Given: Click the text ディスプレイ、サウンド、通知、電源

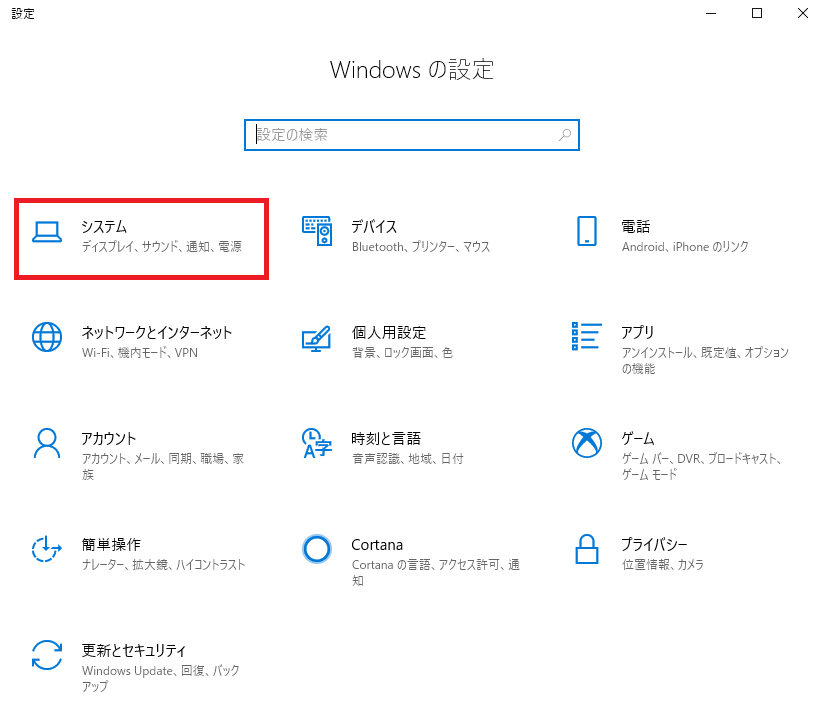Looking at the screenshot, I should point(162,247).
